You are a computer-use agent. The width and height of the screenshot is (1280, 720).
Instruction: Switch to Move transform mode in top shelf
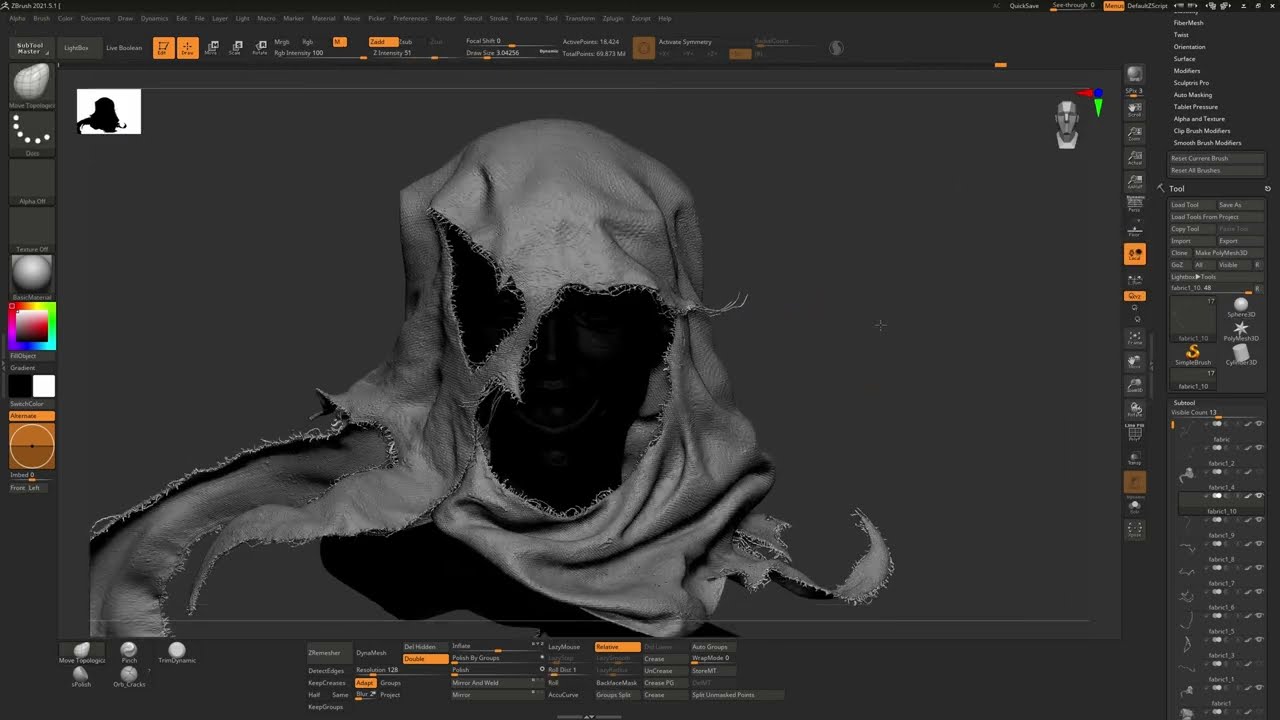[x=211, y=48]
